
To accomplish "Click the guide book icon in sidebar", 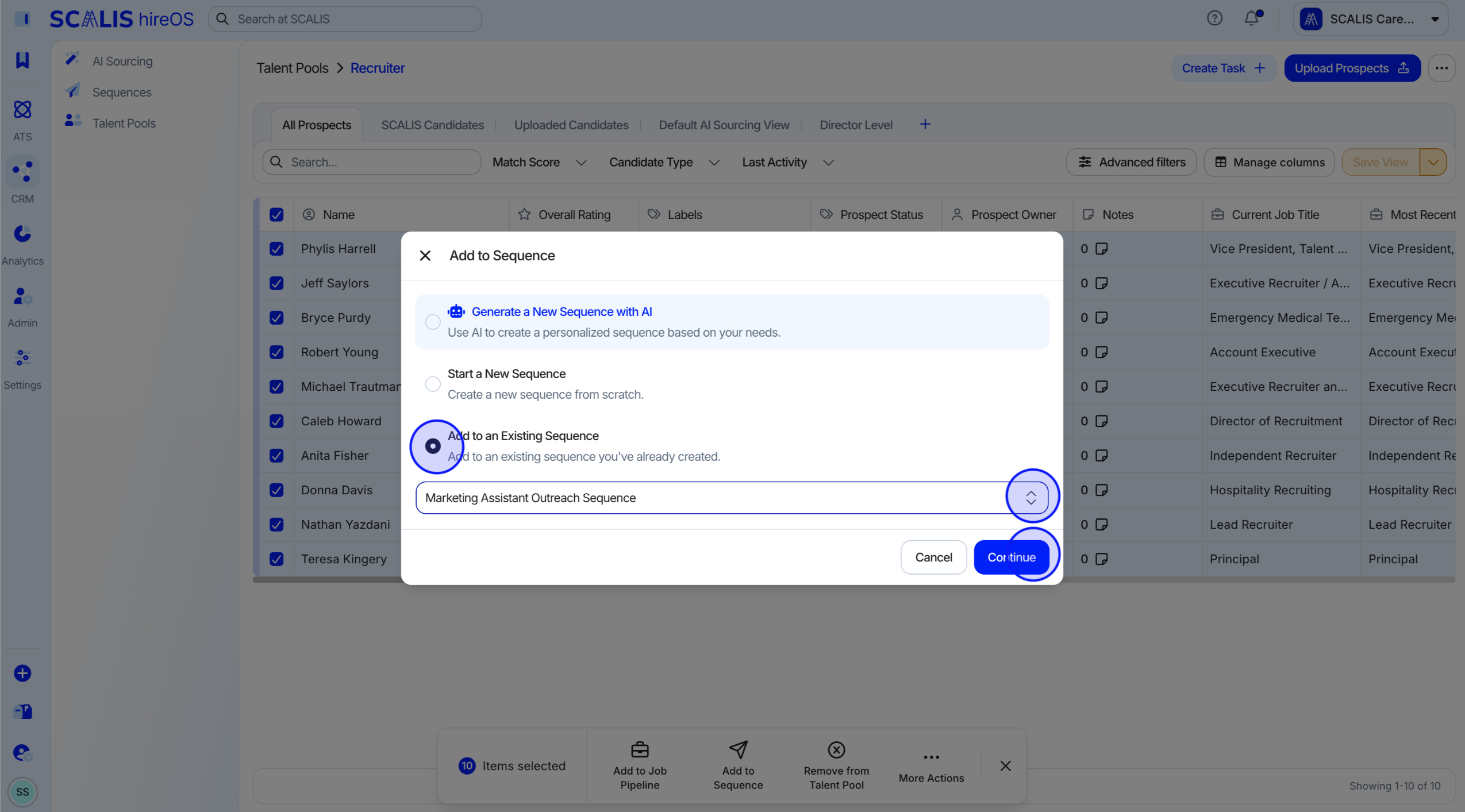I will 22,711.
